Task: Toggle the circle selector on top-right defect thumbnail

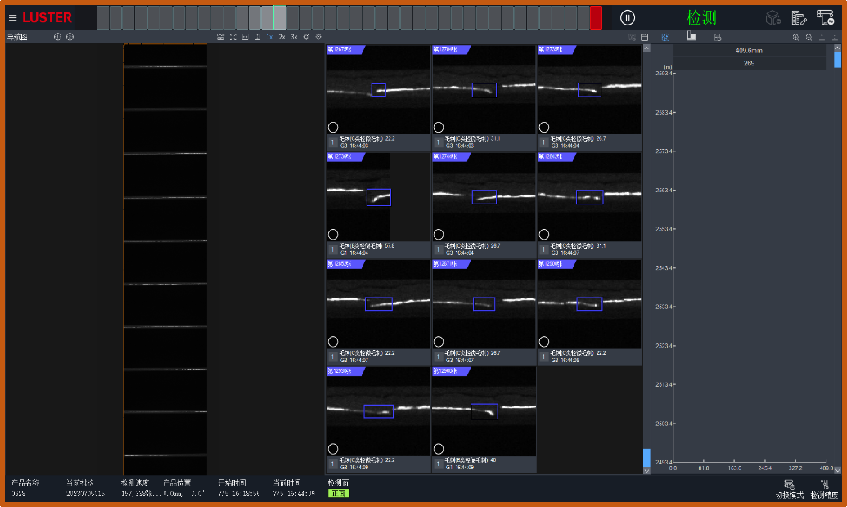Action: tap(544, 127)
